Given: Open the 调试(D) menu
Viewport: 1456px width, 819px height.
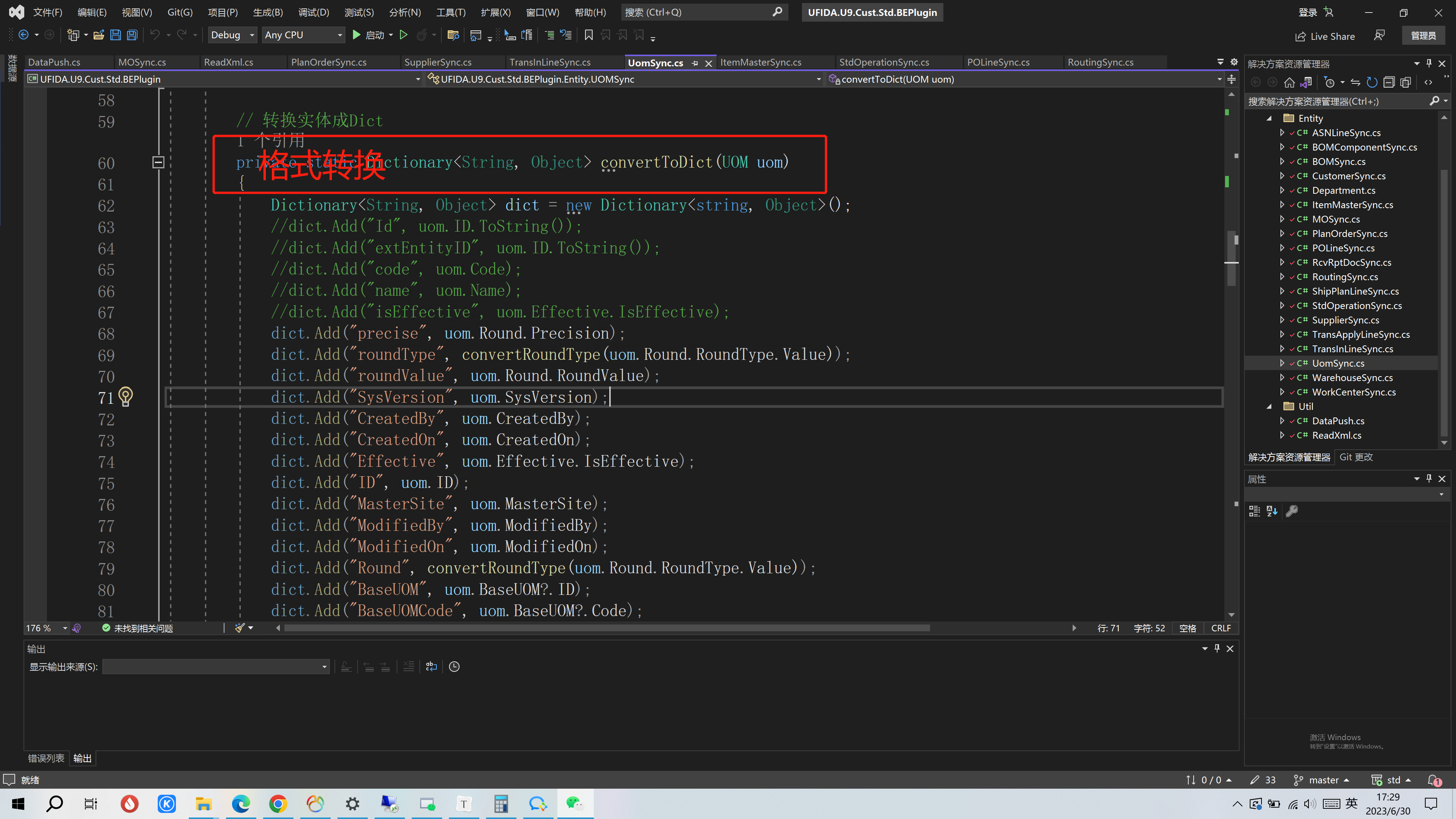Looking at the screenshot, I should tap(313, 12).
